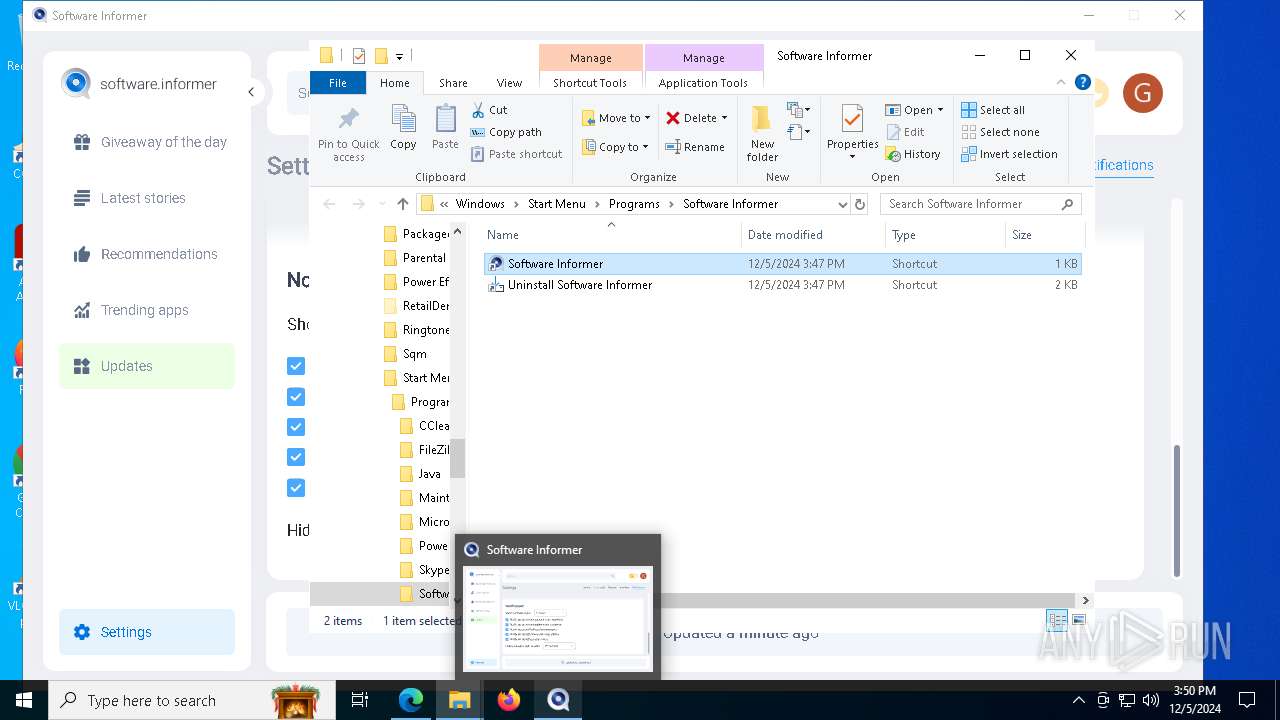The image size is (1280, 720).
Task: Open the Windows Start menu
Action: [x=24, y=700]
